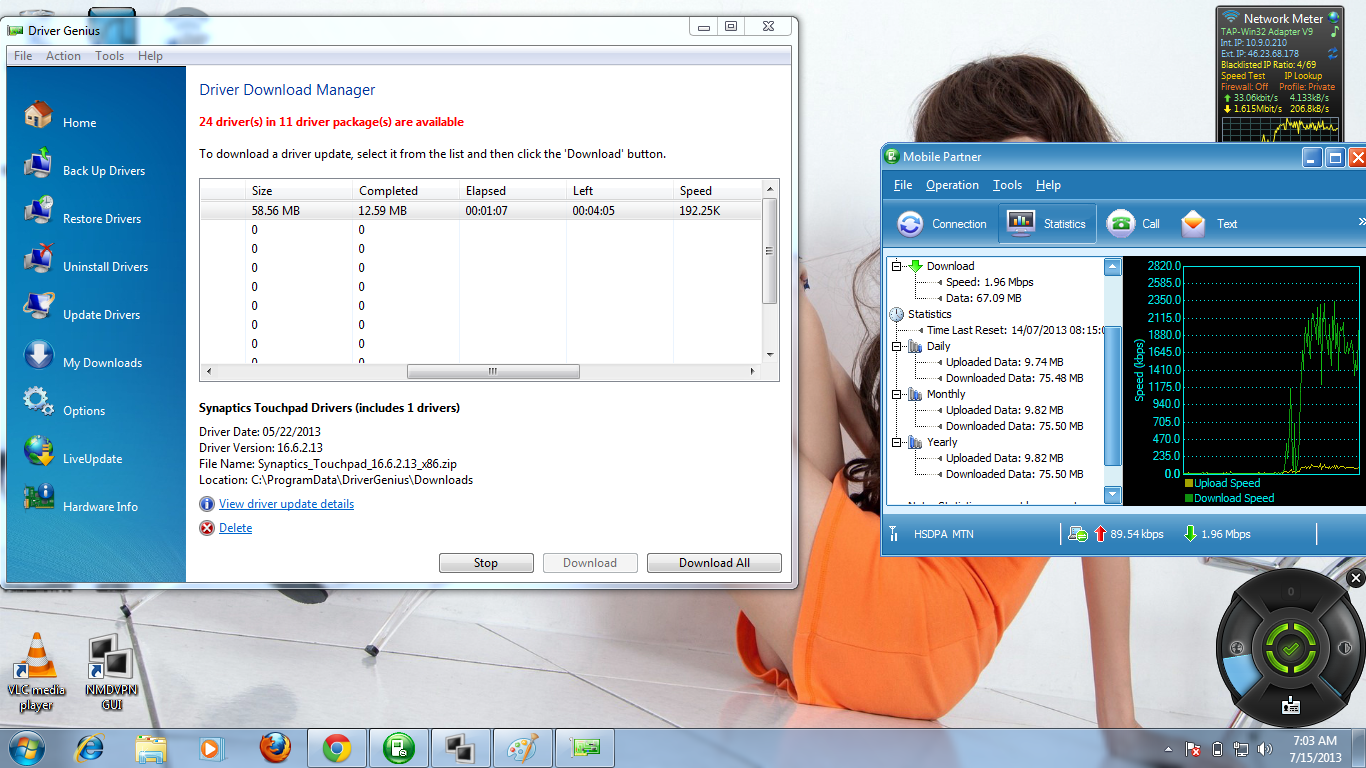Select 'Time Last Reset' tree entry

pos(1015,330)
